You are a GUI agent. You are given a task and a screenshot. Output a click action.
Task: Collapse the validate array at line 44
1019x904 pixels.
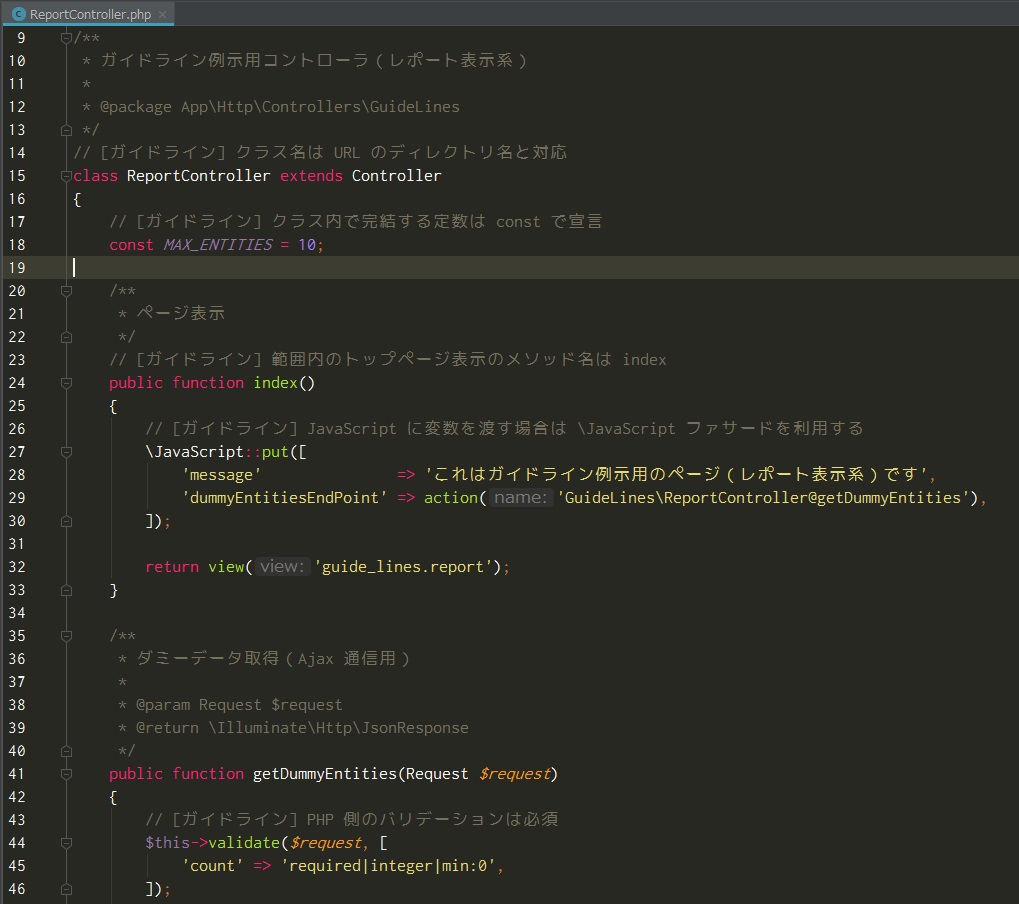(x=66, y=843)
